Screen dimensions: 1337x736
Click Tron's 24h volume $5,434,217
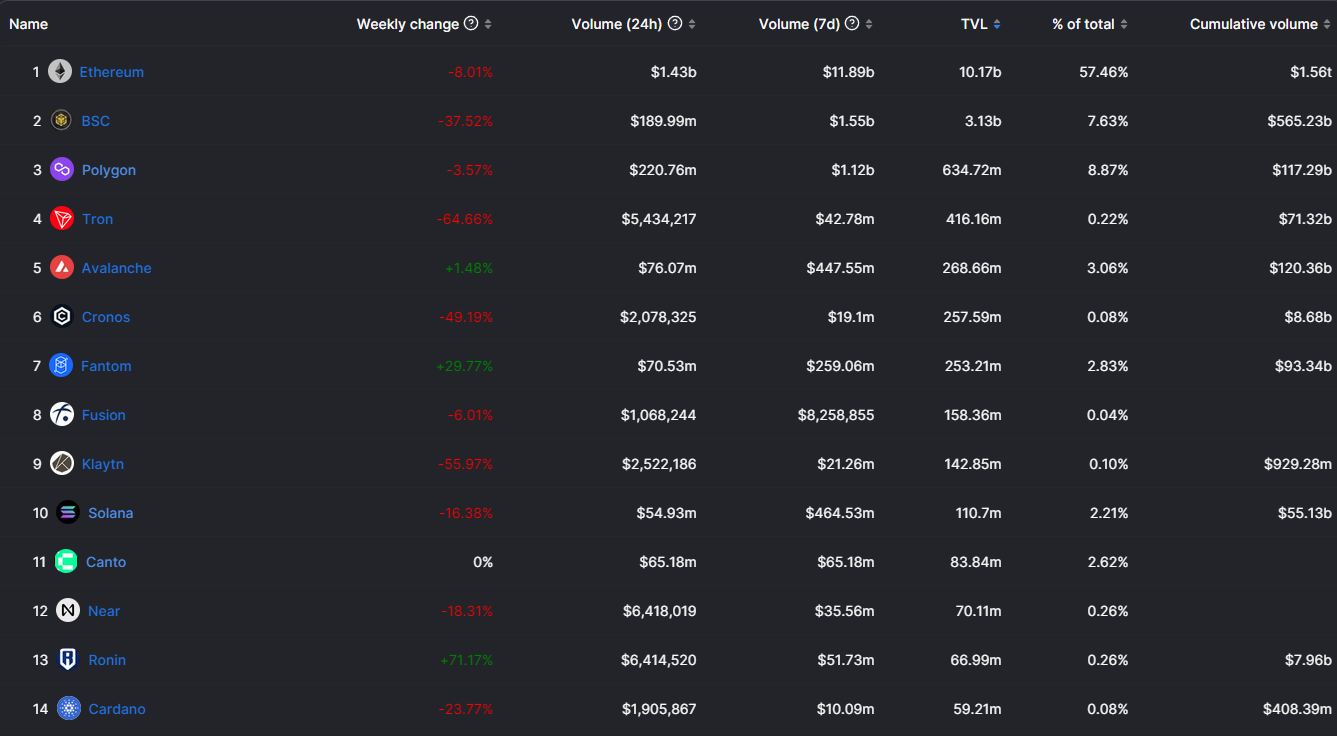tap(659, 219)
